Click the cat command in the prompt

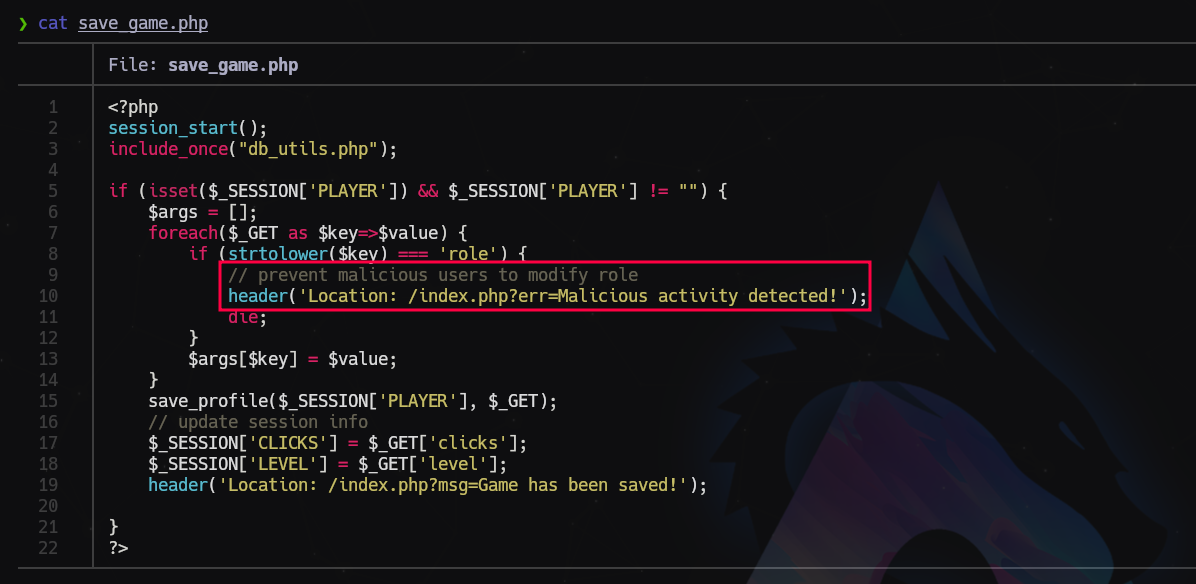coord(52,23)
